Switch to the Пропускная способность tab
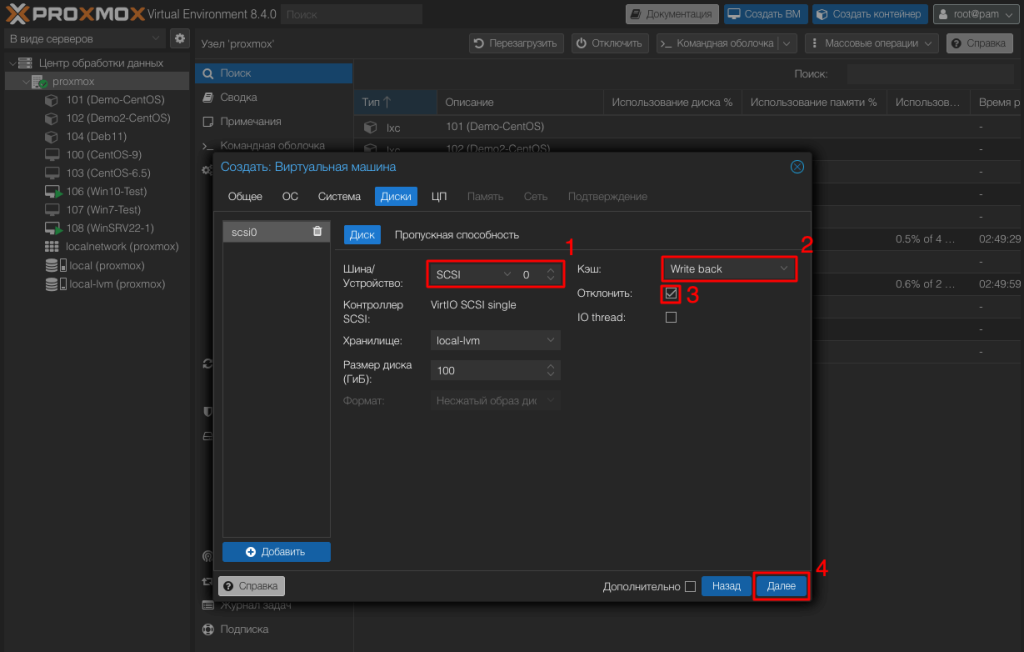Screen dimensions: 1024x652 (x=456, y=235)
